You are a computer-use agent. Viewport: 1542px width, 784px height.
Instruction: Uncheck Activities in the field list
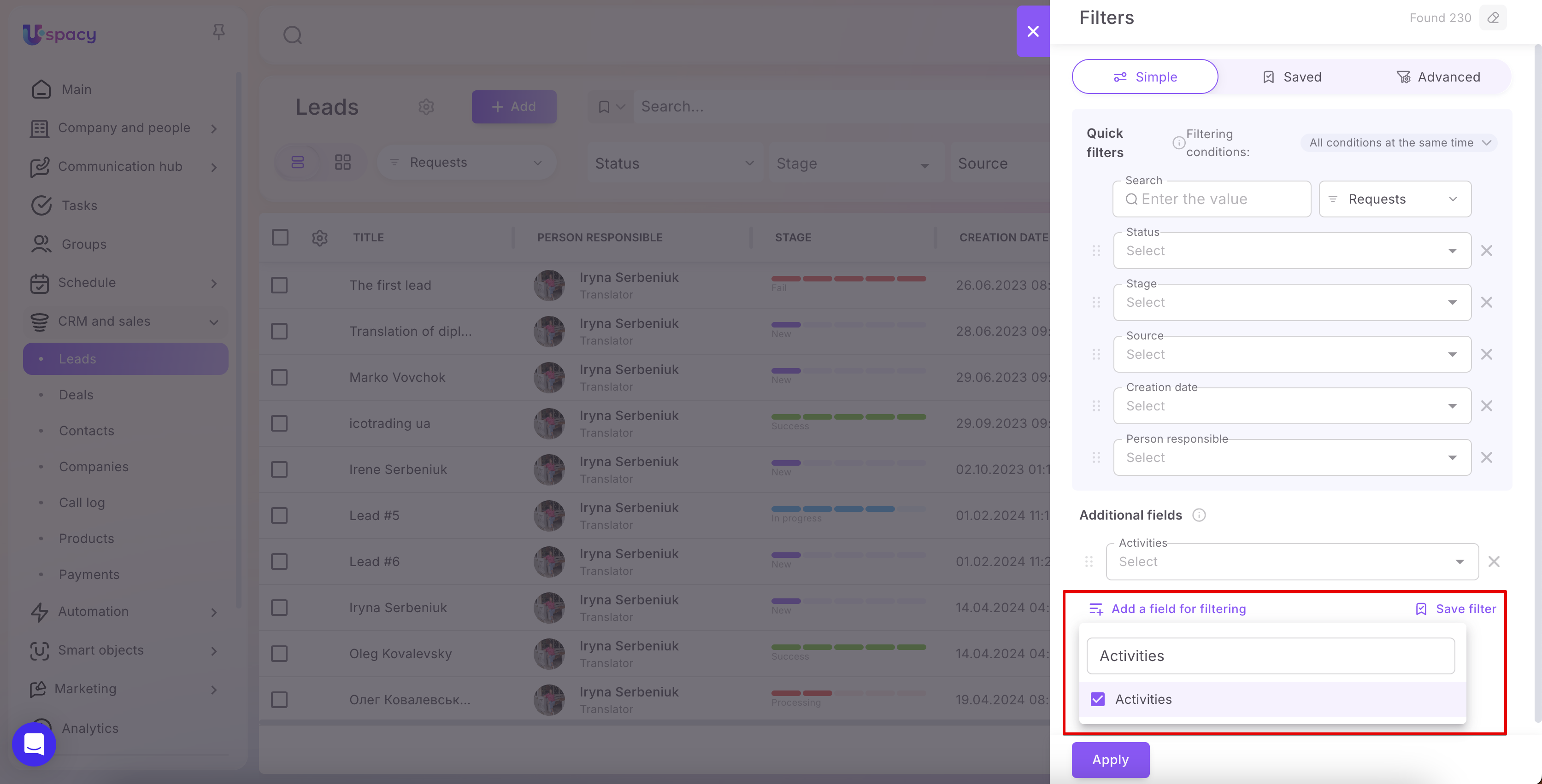coord(1097,699)
